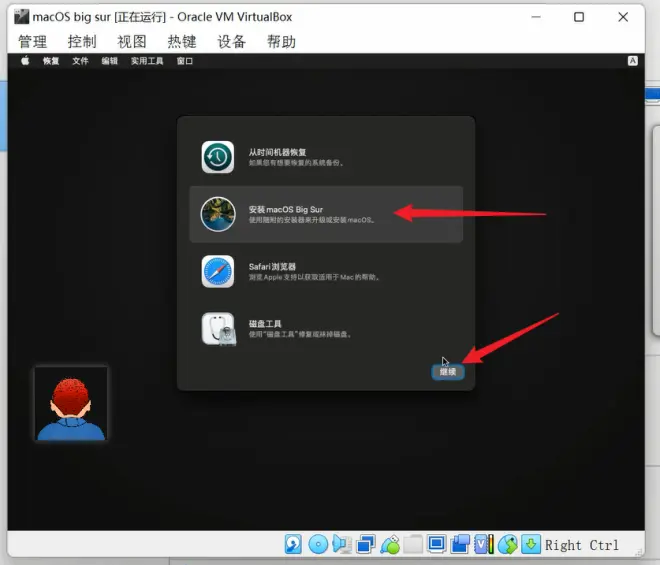This screenshot has width=660, height=565.
Task: Minimize the VirtualBox window
Action: point(536,17)
